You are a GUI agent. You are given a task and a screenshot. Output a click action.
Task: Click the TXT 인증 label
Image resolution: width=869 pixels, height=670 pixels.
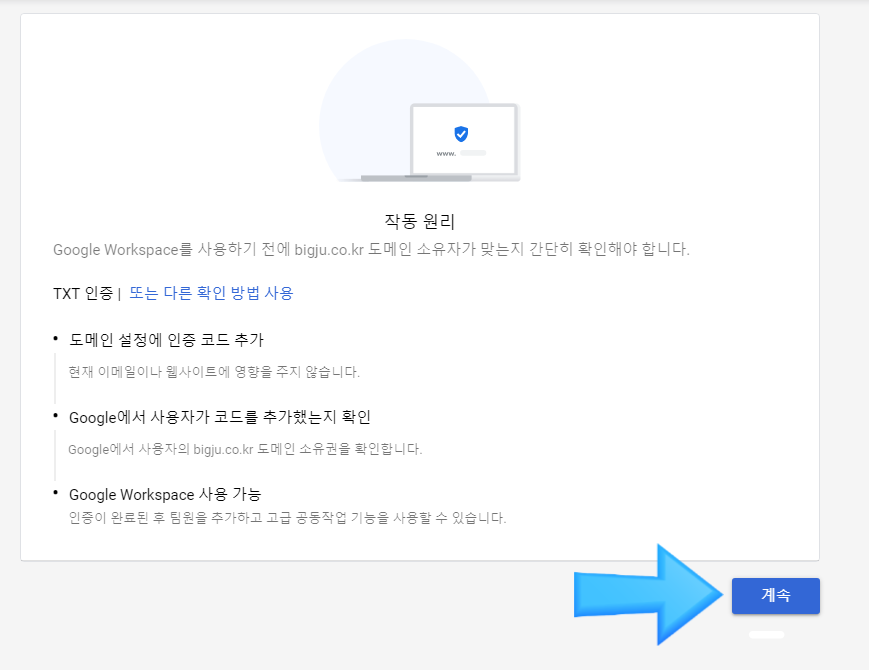click(x=83, y=293)
